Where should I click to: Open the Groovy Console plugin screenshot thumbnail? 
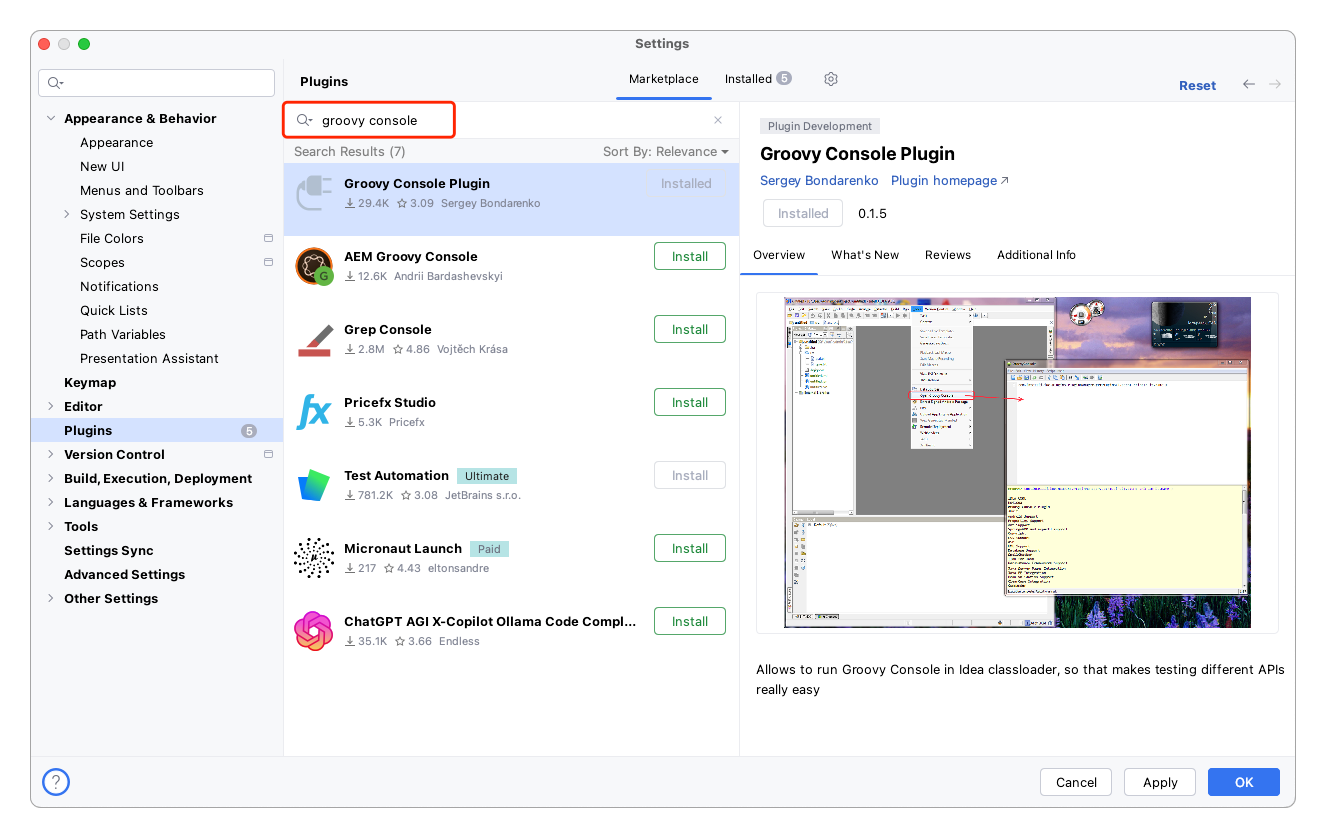coord(1017,462)
